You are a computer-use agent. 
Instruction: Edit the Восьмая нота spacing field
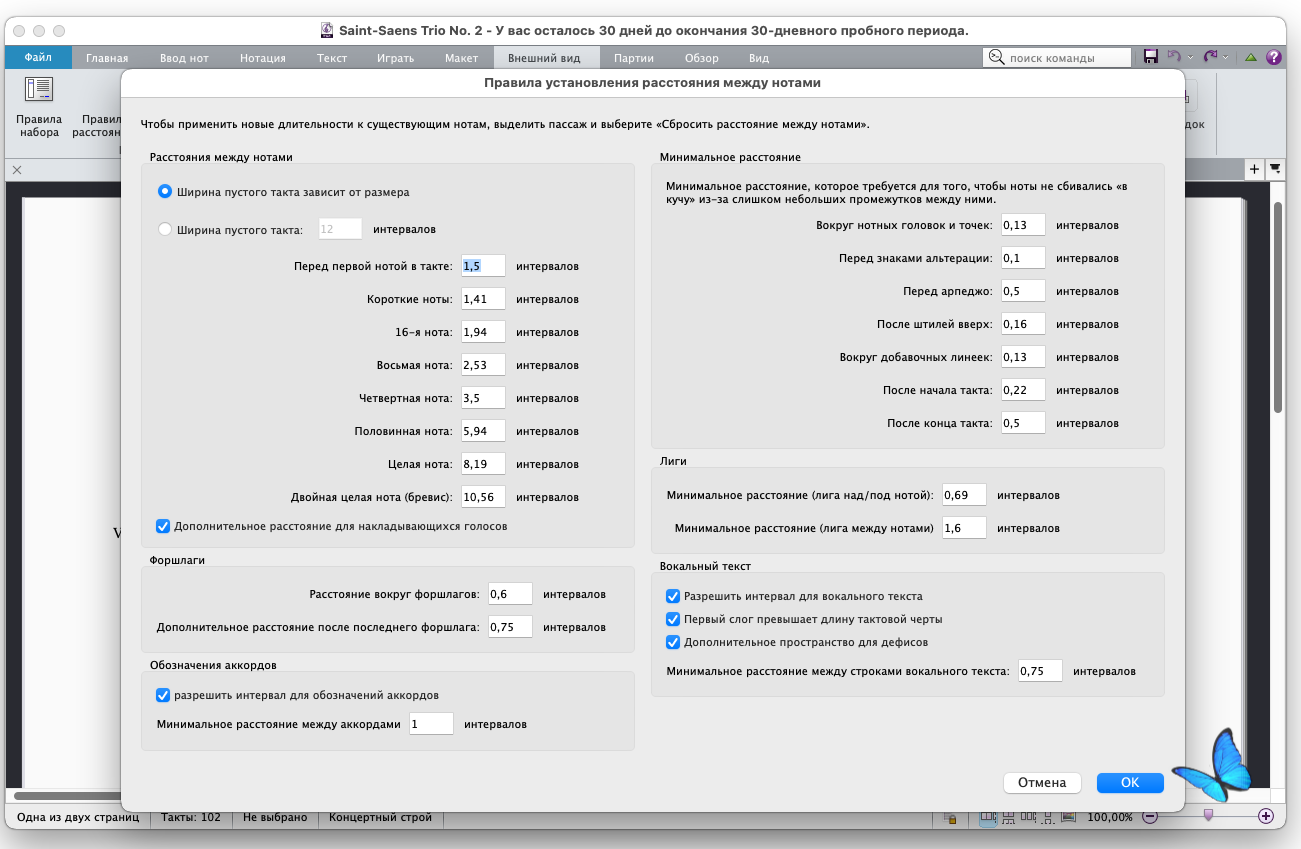[483, 365]
